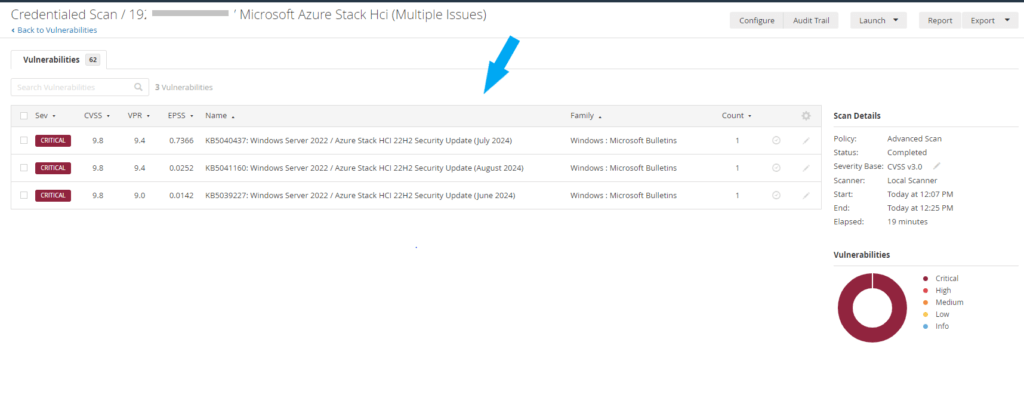
Task: Sort by the Name column
Action: [x=220, y=116]
